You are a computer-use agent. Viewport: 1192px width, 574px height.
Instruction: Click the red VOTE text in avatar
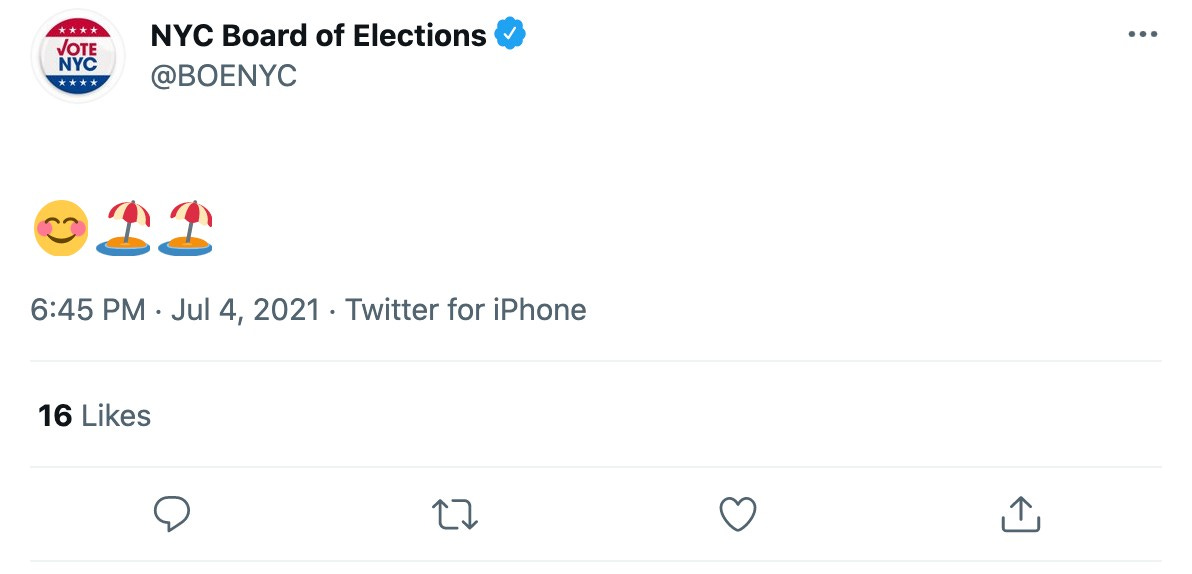point(78,47)
